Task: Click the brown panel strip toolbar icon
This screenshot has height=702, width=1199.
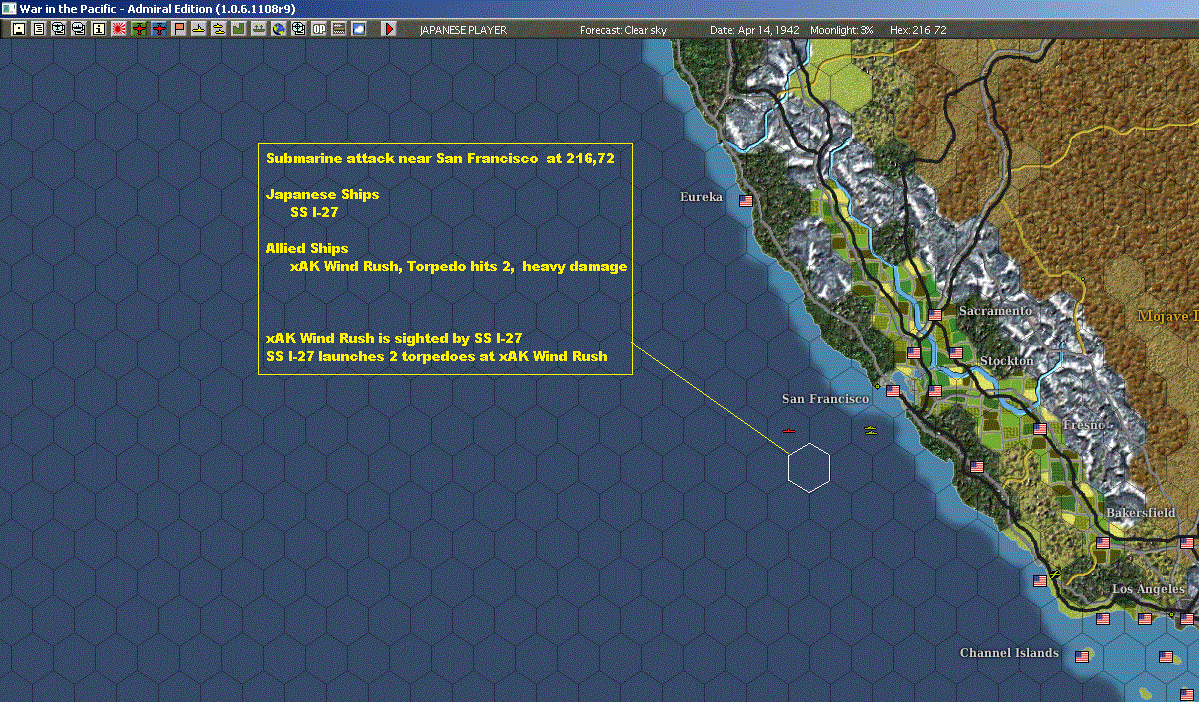Action: 338,29
